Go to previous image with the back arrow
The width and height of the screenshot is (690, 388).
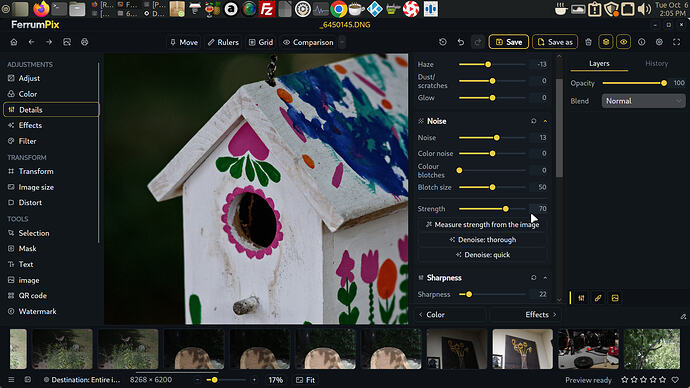coord(31,42)
